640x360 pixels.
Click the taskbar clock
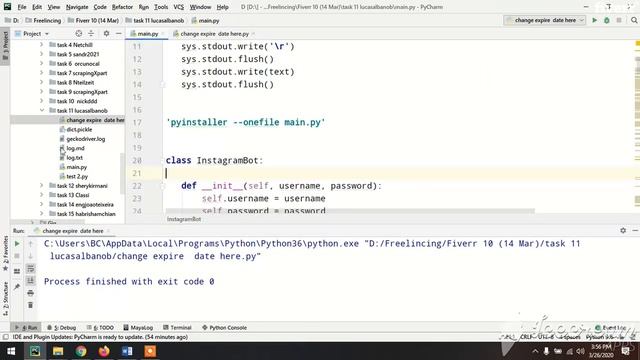[x=601, y=351]
